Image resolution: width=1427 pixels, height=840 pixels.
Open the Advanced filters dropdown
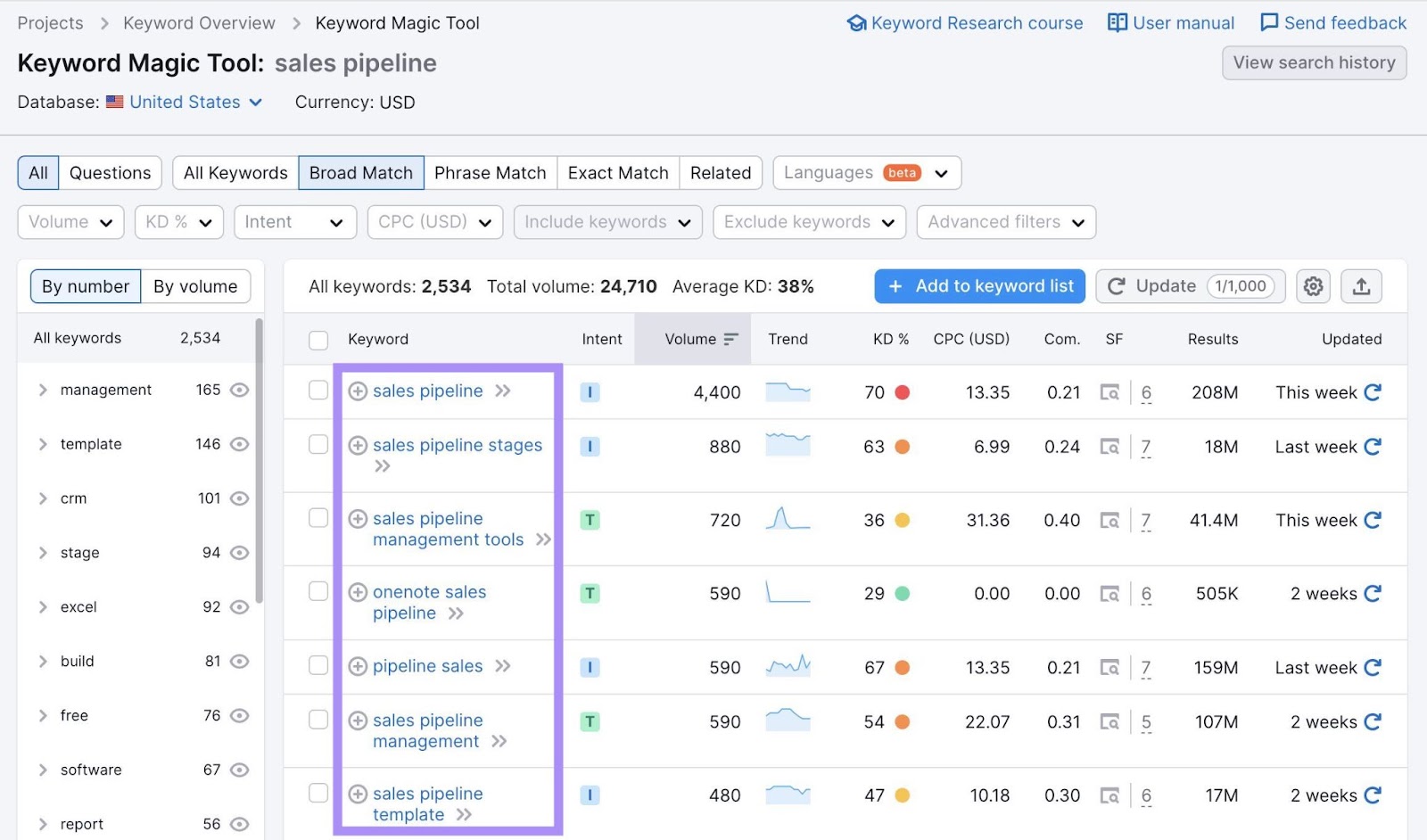coord(1005,222)
